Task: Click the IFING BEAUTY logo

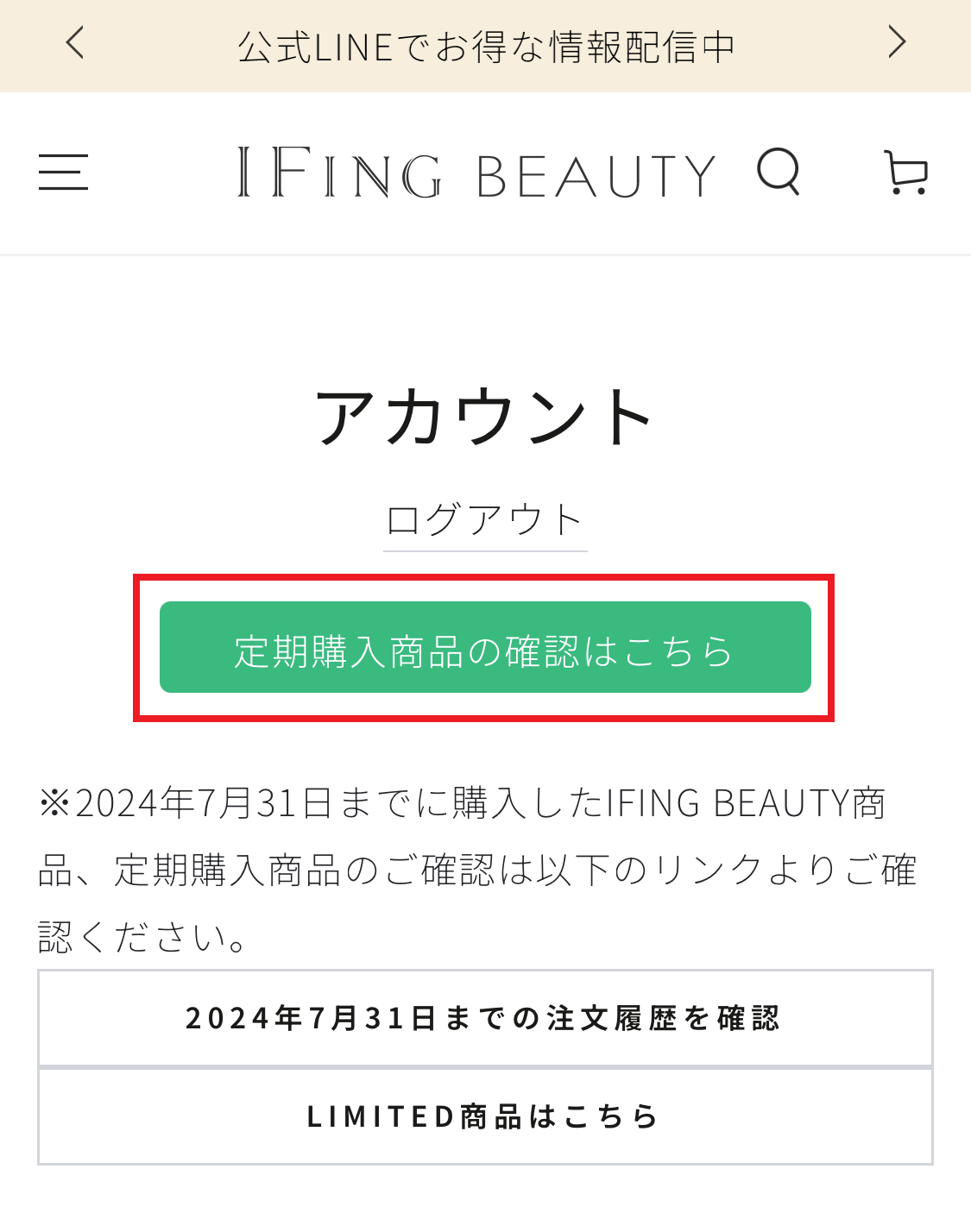Action: click(476, 173)
